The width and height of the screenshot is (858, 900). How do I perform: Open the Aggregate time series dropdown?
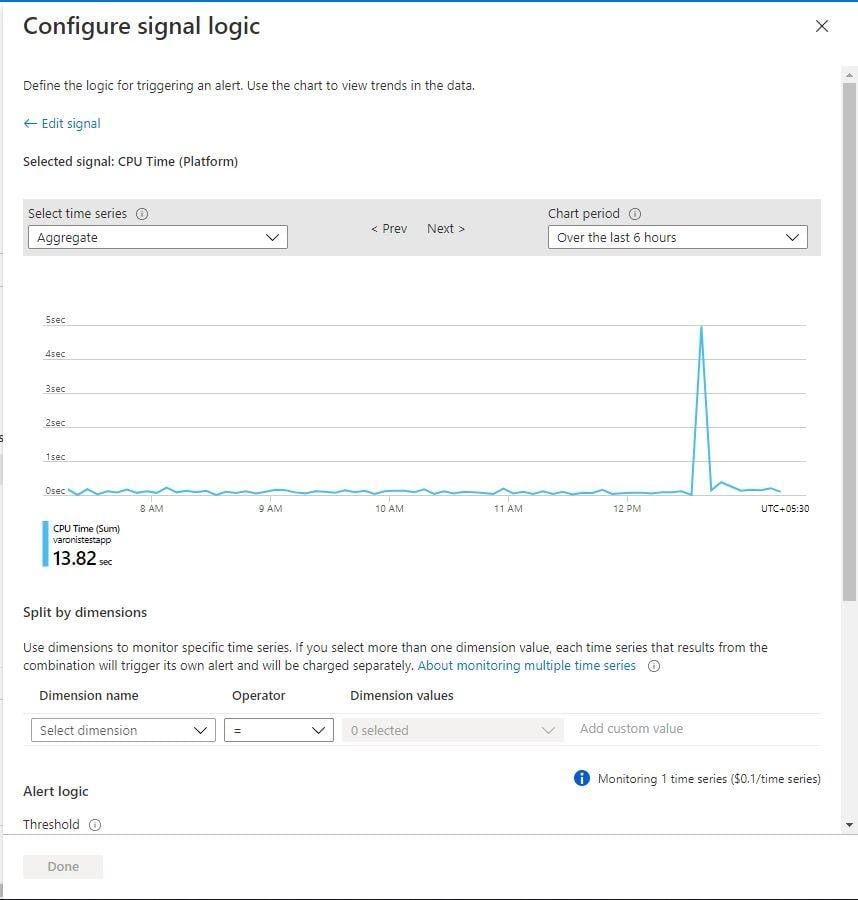coord(158,237)
